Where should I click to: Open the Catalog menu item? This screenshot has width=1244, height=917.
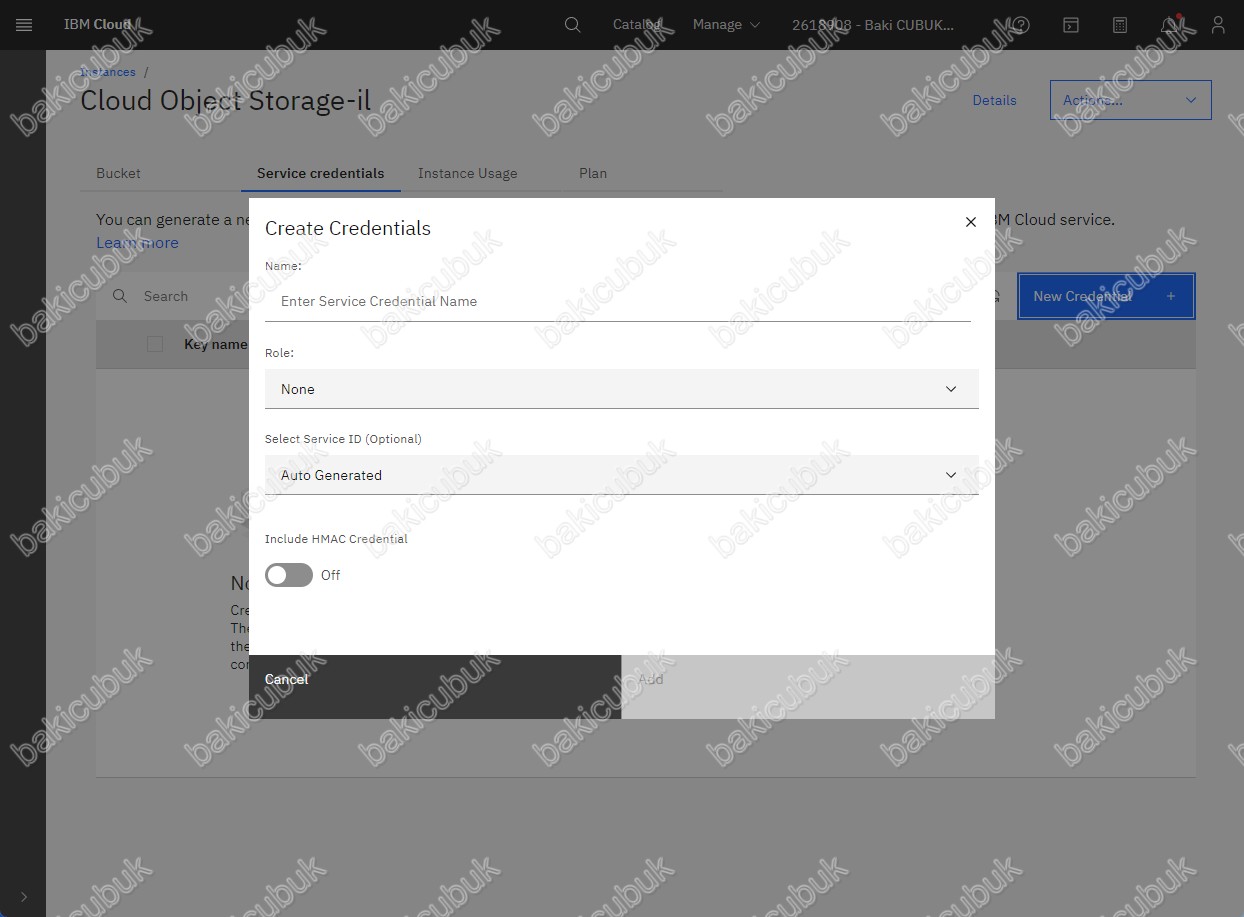(x=638, y=25)
